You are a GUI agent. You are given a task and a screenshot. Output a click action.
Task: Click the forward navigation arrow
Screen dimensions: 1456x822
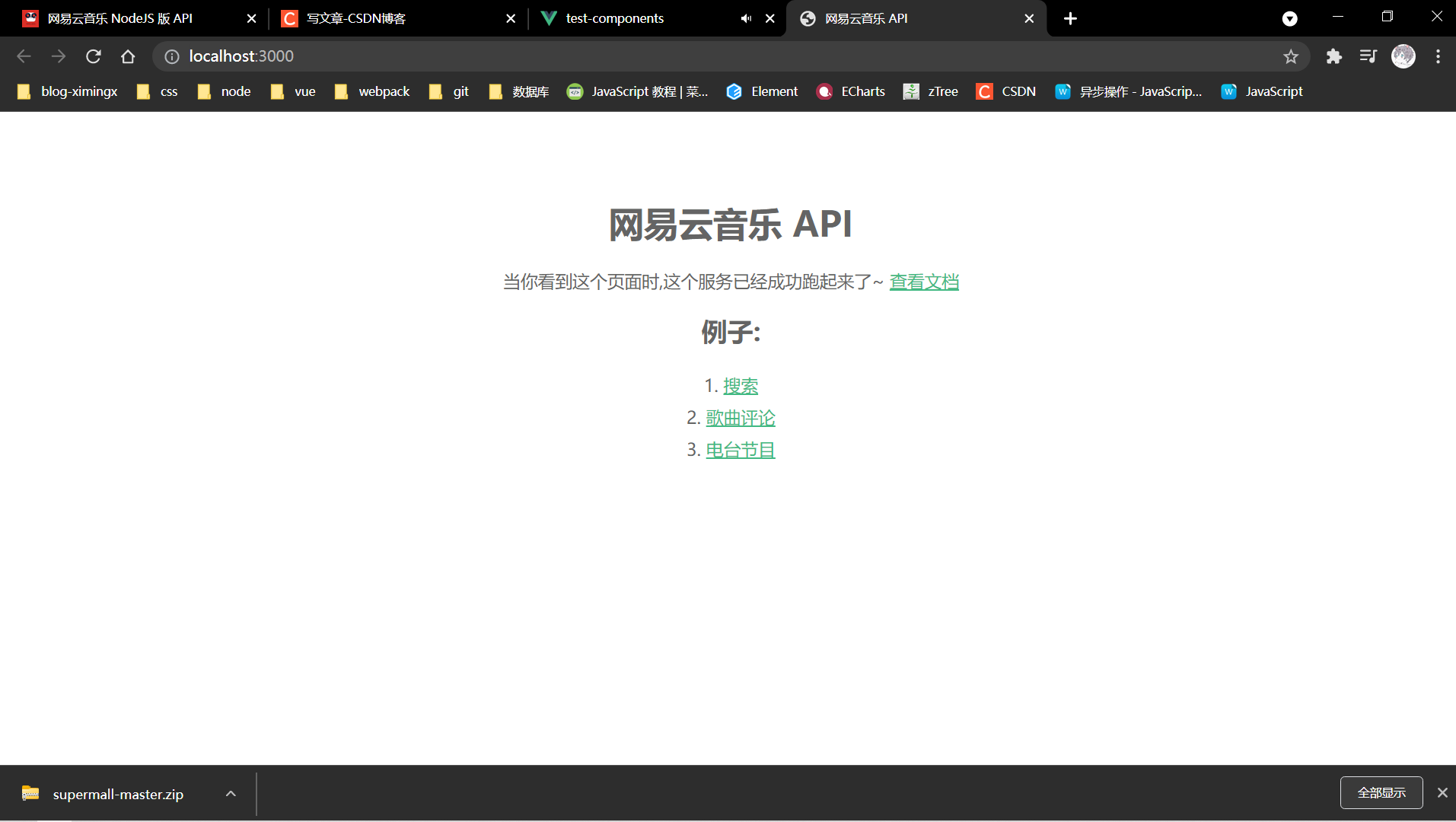pyautogui.click(x=59, y=56)
